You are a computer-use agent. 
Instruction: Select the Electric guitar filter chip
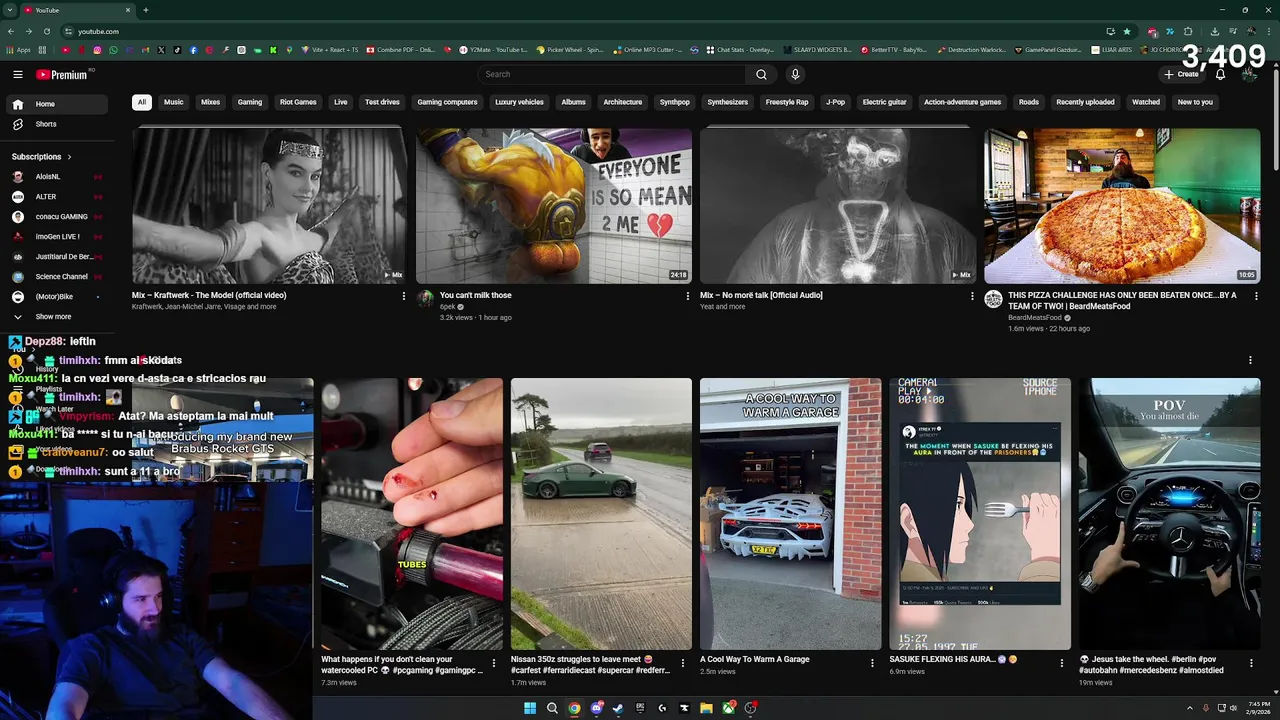(x=884, y=102)
